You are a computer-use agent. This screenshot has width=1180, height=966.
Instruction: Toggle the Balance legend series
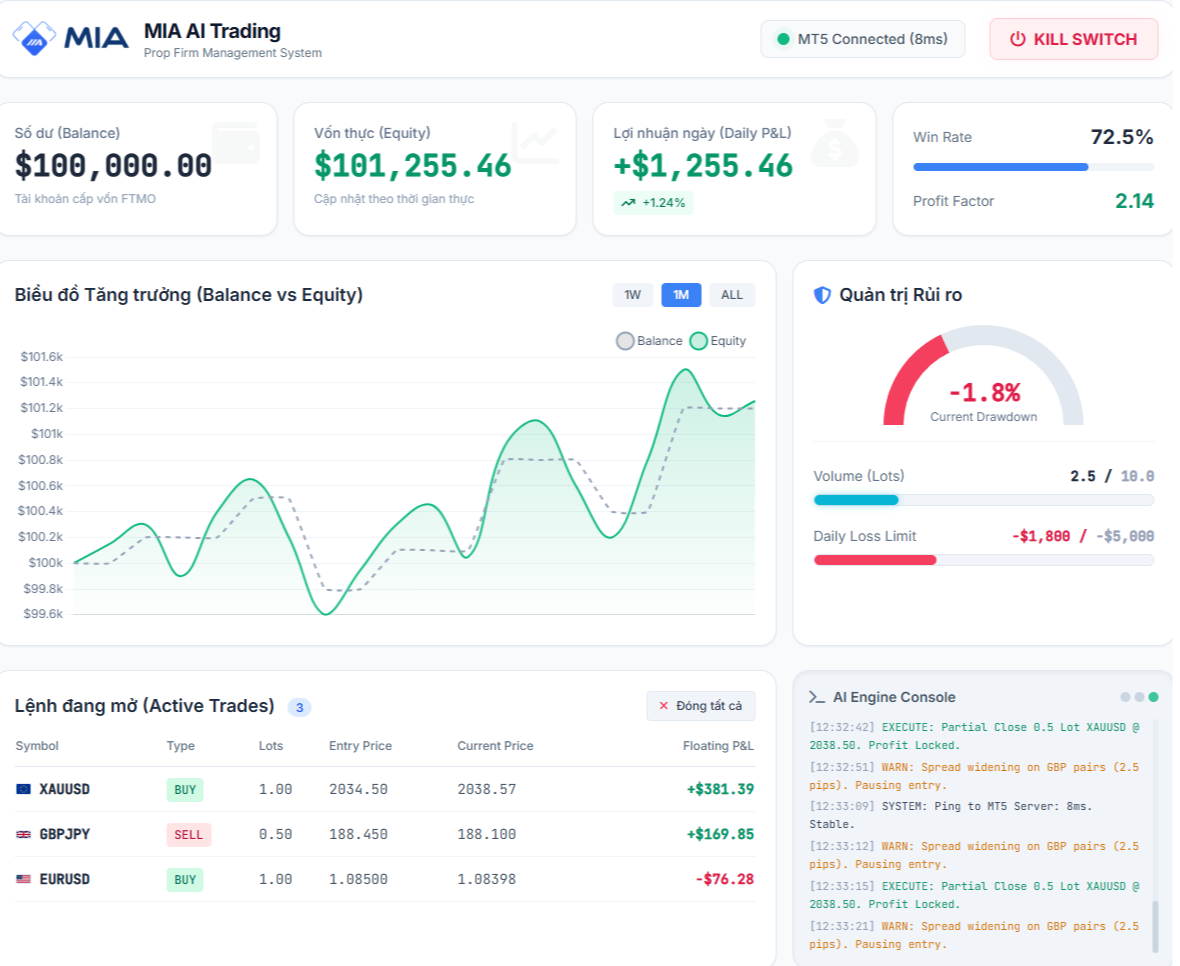click(649, 341)
